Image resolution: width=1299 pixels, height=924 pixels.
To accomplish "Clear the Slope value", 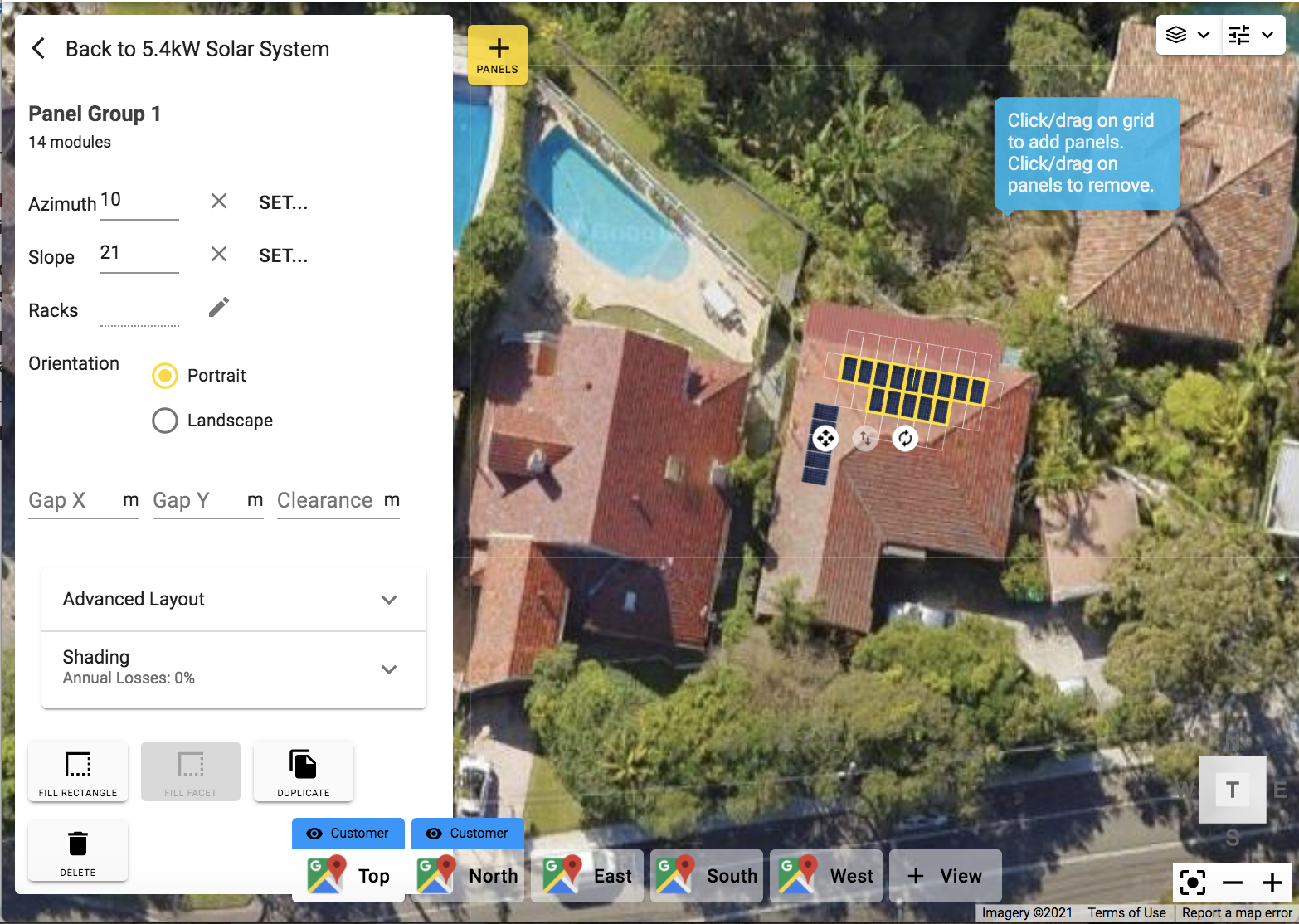I will point(219,254).
